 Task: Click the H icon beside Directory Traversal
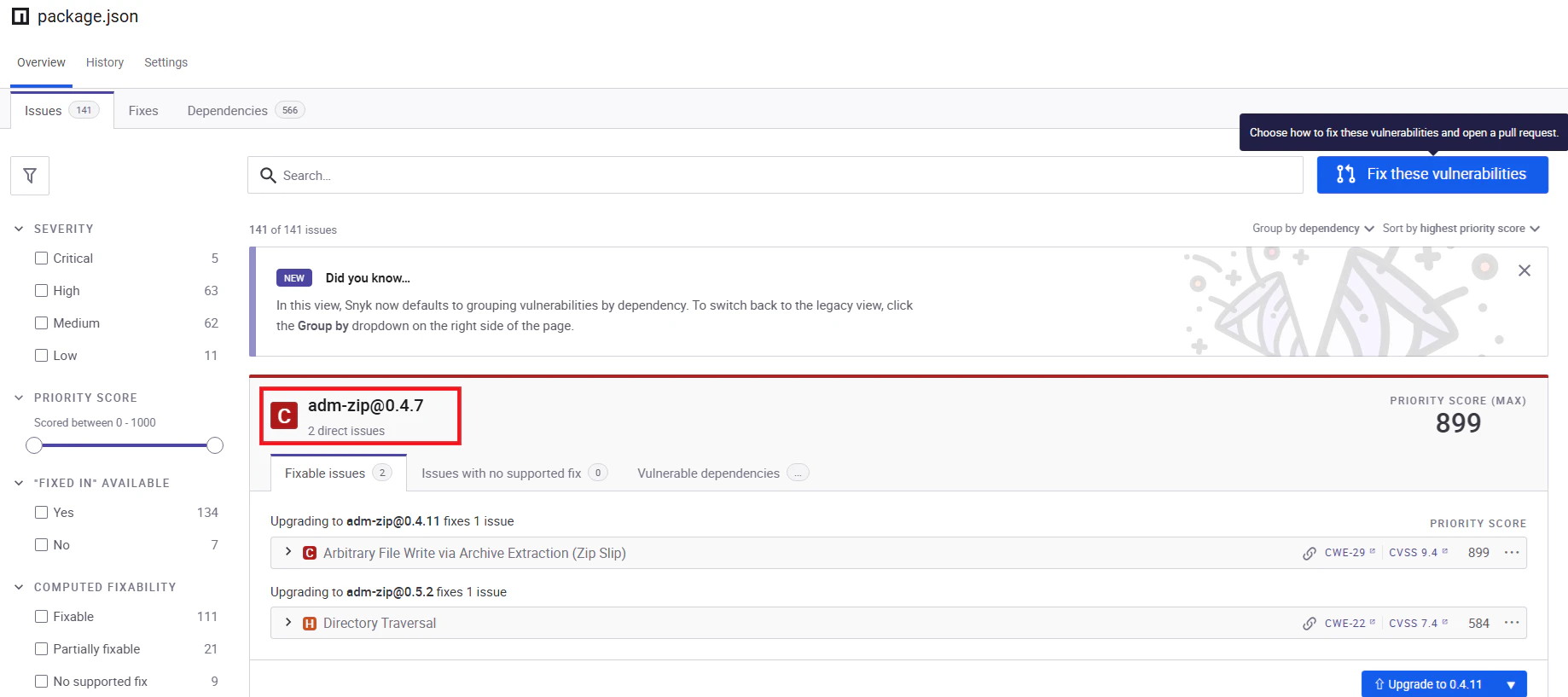click(x=310, y=624)
